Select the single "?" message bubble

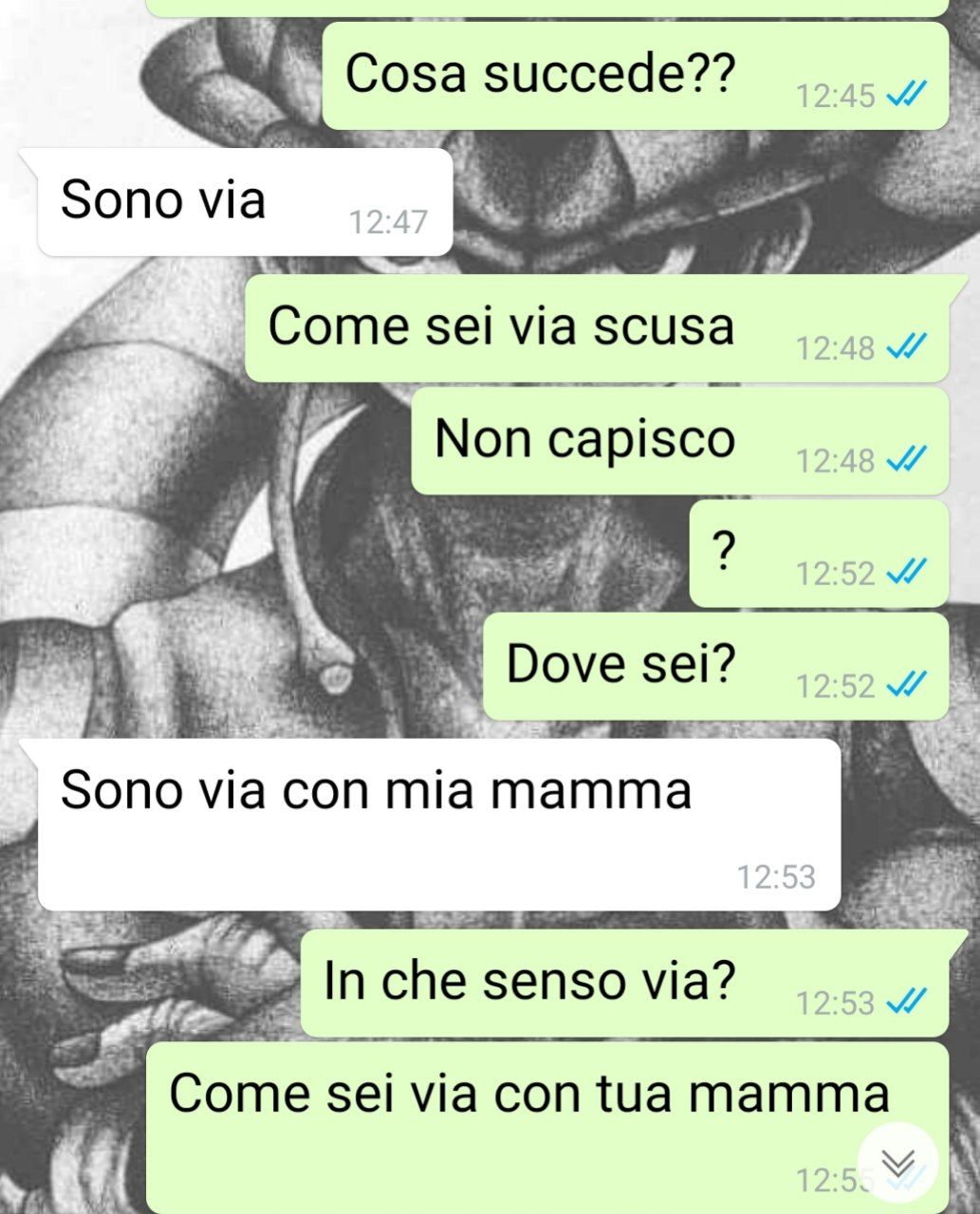(x=819, y=553)
